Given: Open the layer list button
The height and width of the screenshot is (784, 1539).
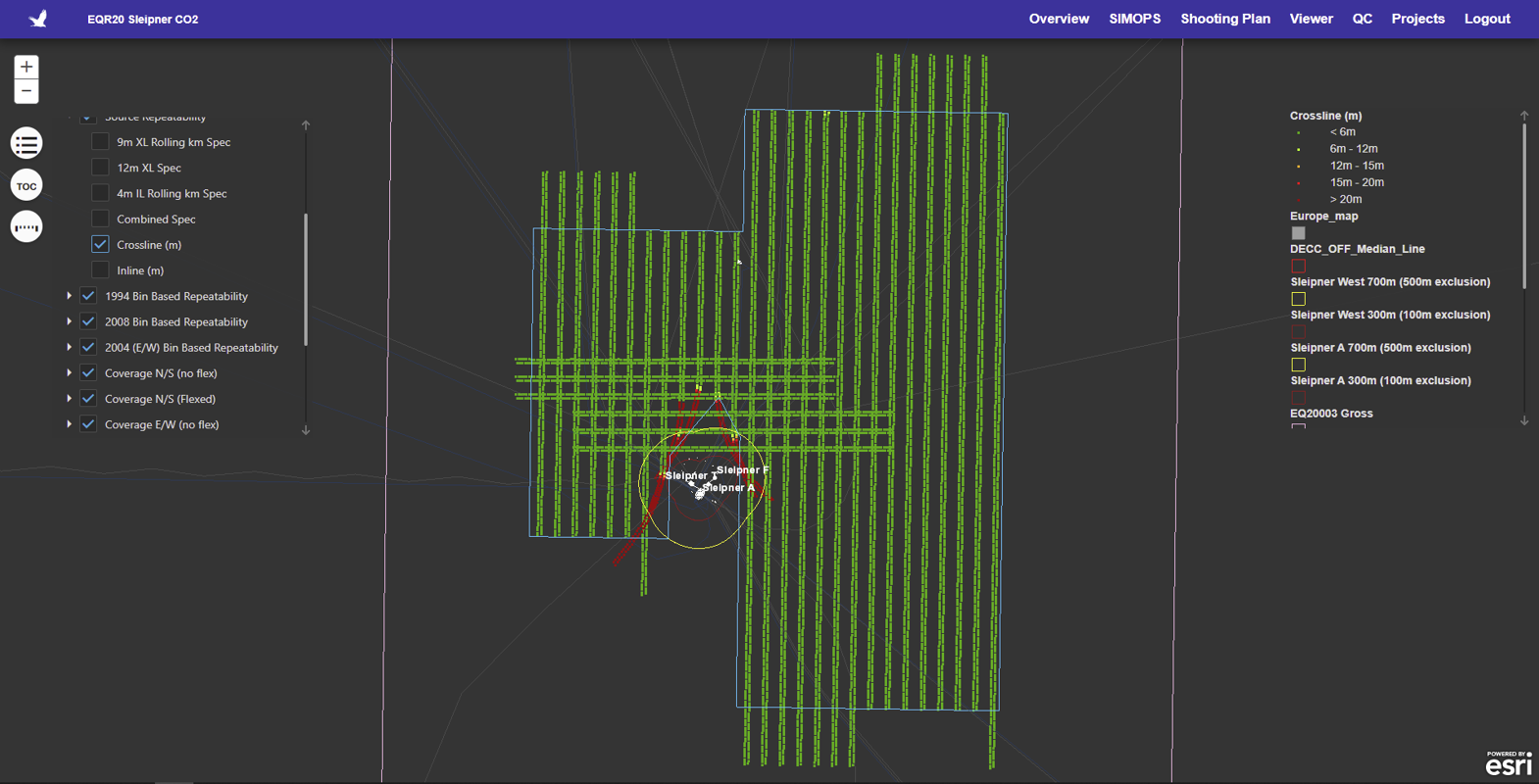Looking at the screenshot, I should [26, 143].
